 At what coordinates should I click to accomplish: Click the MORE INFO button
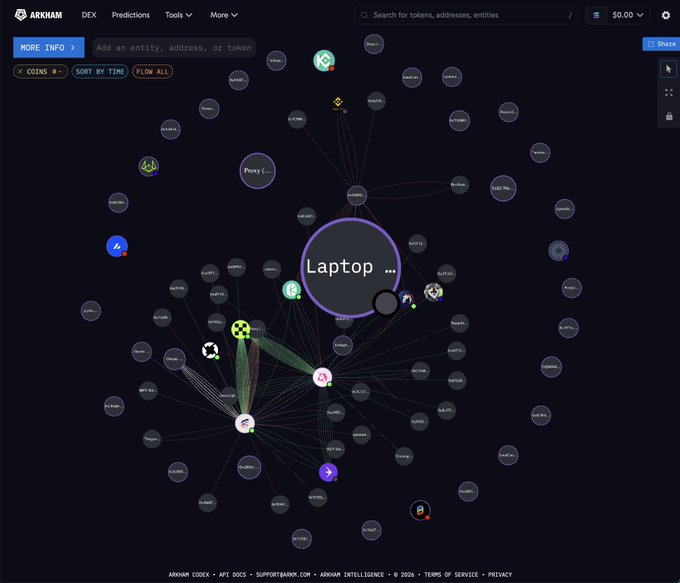coord(49,47)
